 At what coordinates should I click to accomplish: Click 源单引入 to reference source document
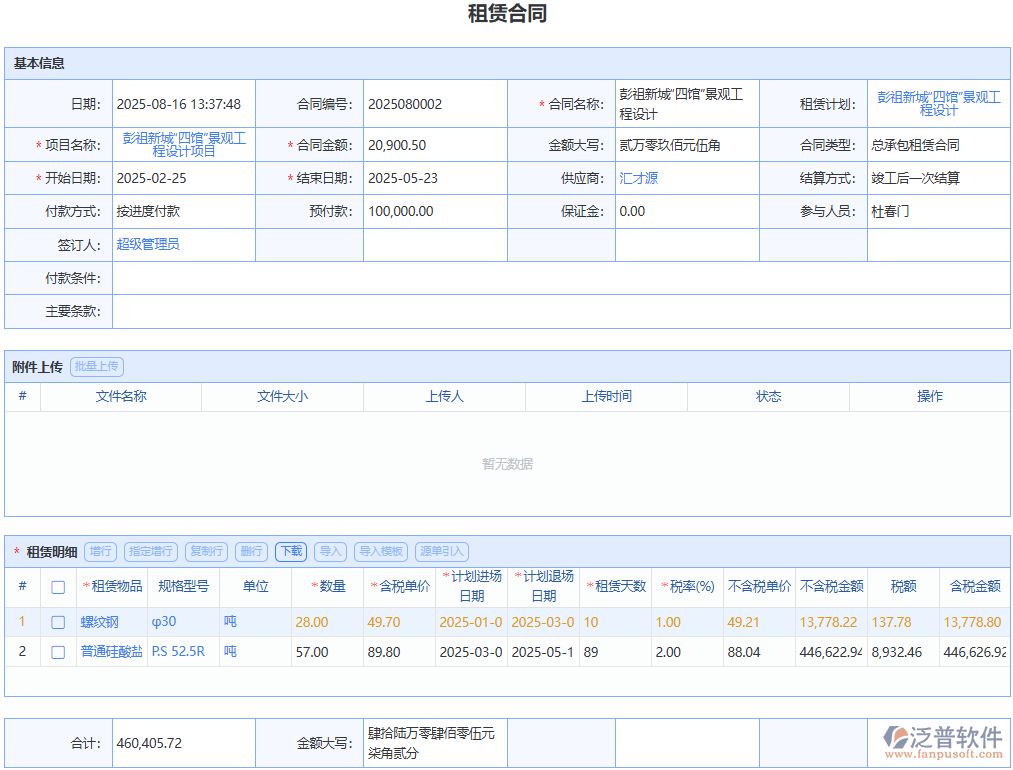click(439, 551)
